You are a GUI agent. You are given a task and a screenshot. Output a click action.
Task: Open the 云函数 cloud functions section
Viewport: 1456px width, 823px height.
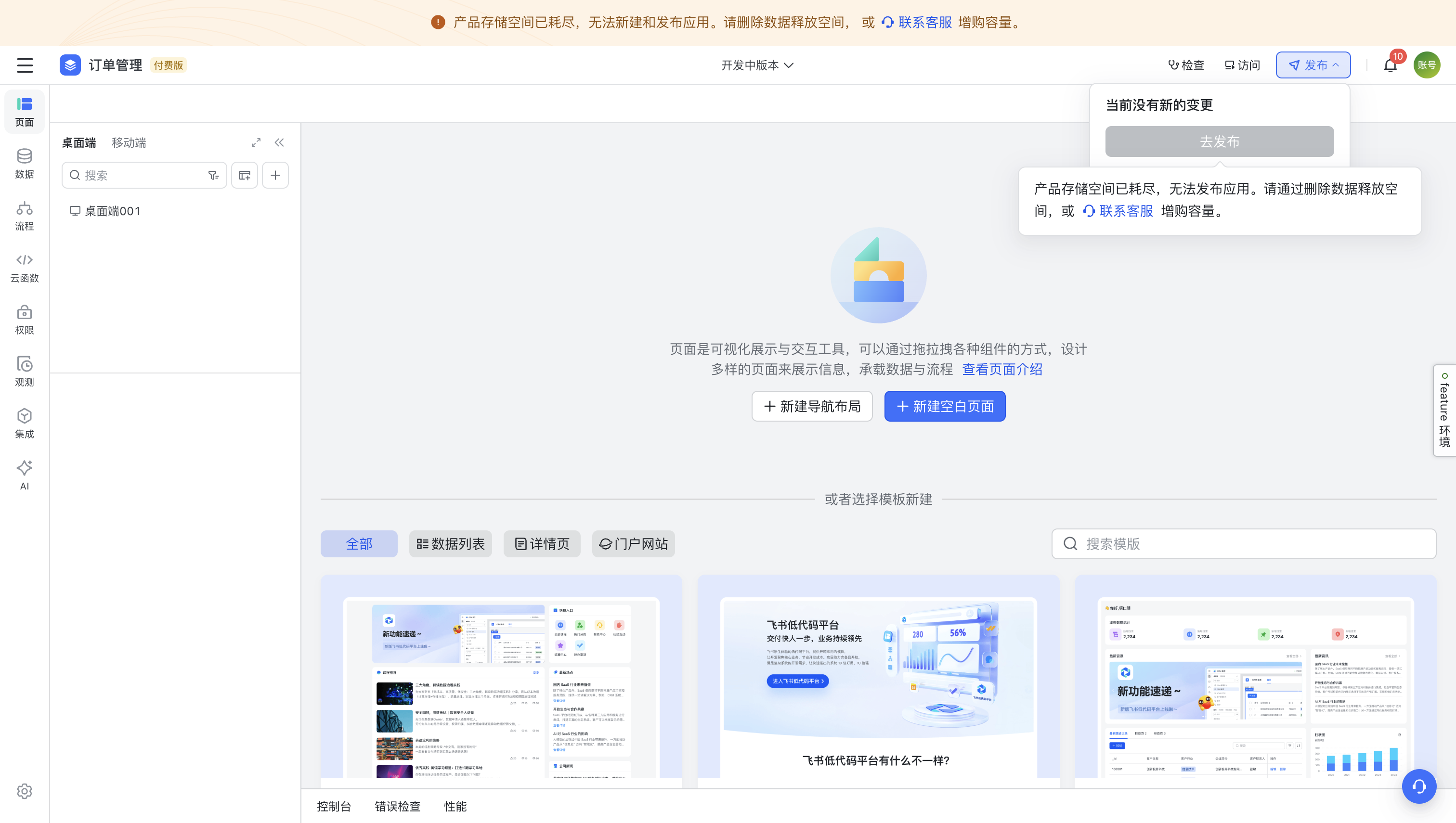(24, 268)
